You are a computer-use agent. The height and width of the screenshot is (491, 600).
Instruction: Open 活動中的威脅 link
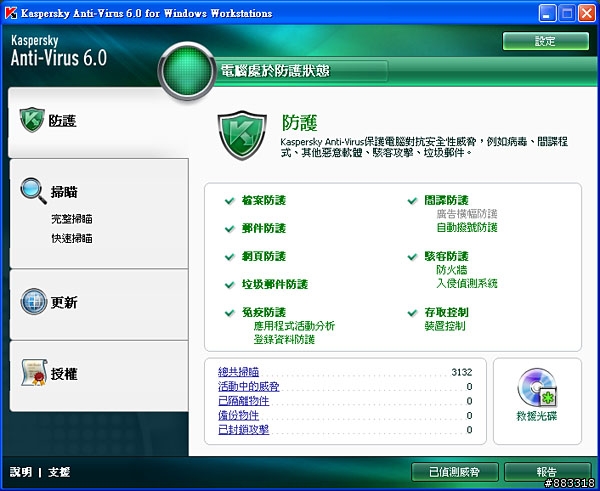tap(249, 387)
